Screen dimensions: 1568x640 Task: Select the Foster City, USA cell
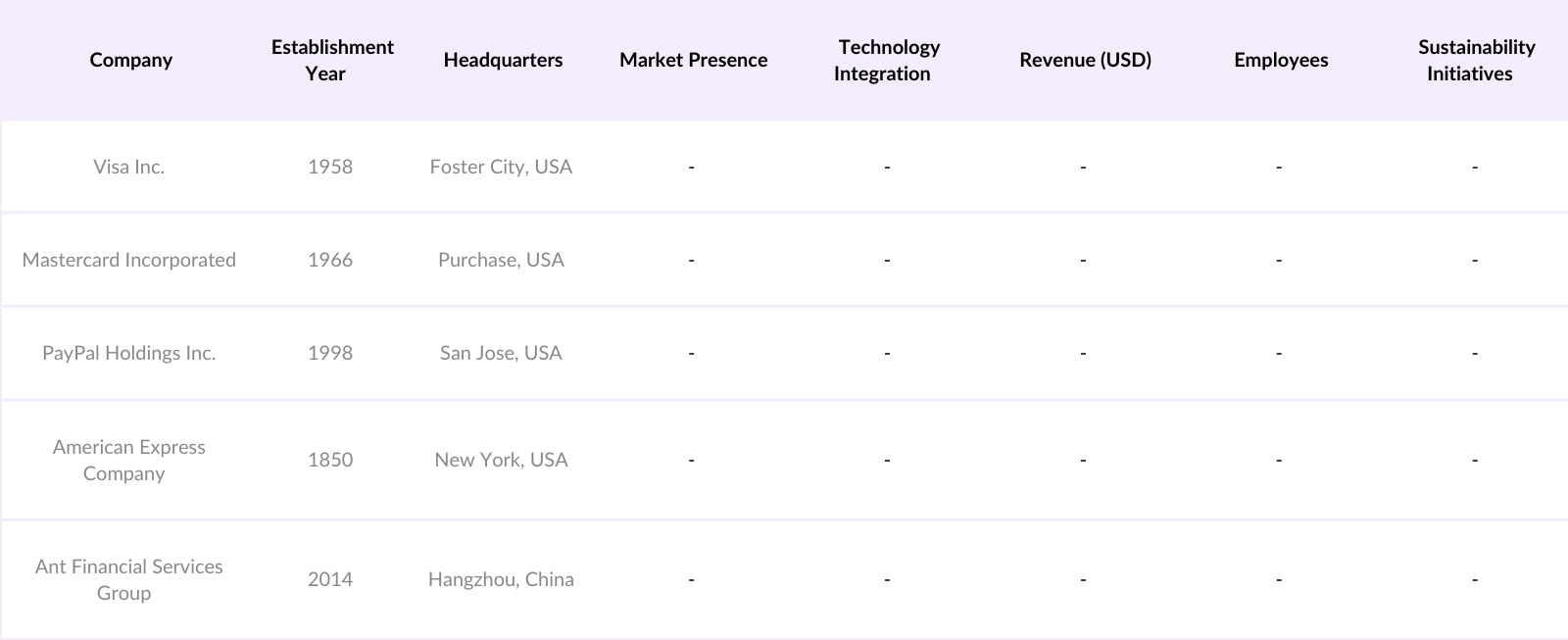501,167
